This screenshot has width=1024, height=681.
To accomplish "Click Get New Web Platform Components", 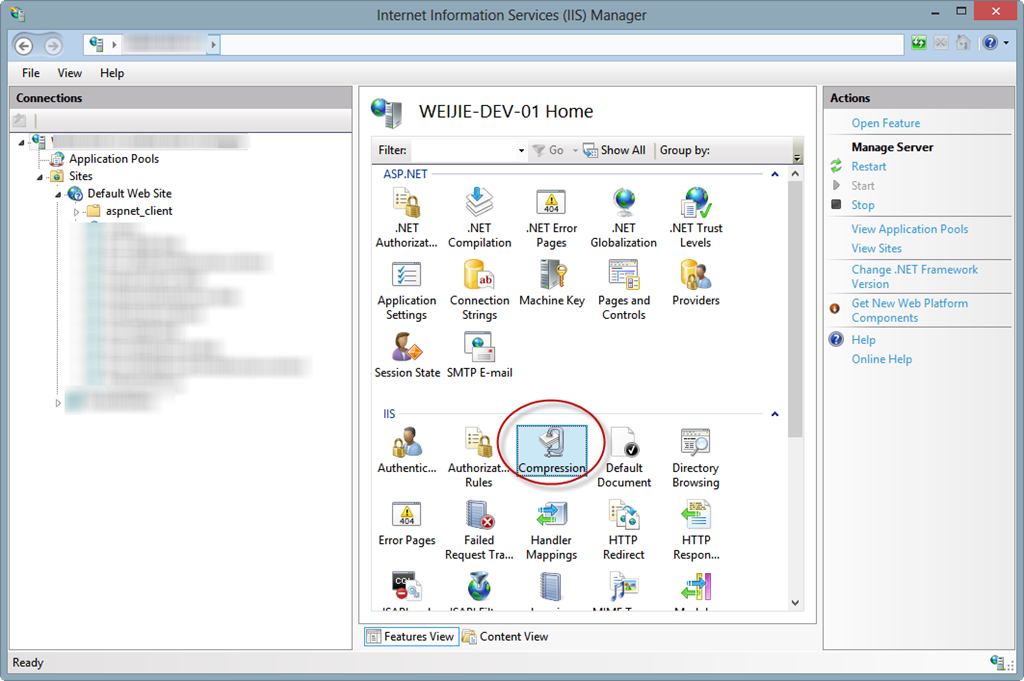I will tap(910, 311).
